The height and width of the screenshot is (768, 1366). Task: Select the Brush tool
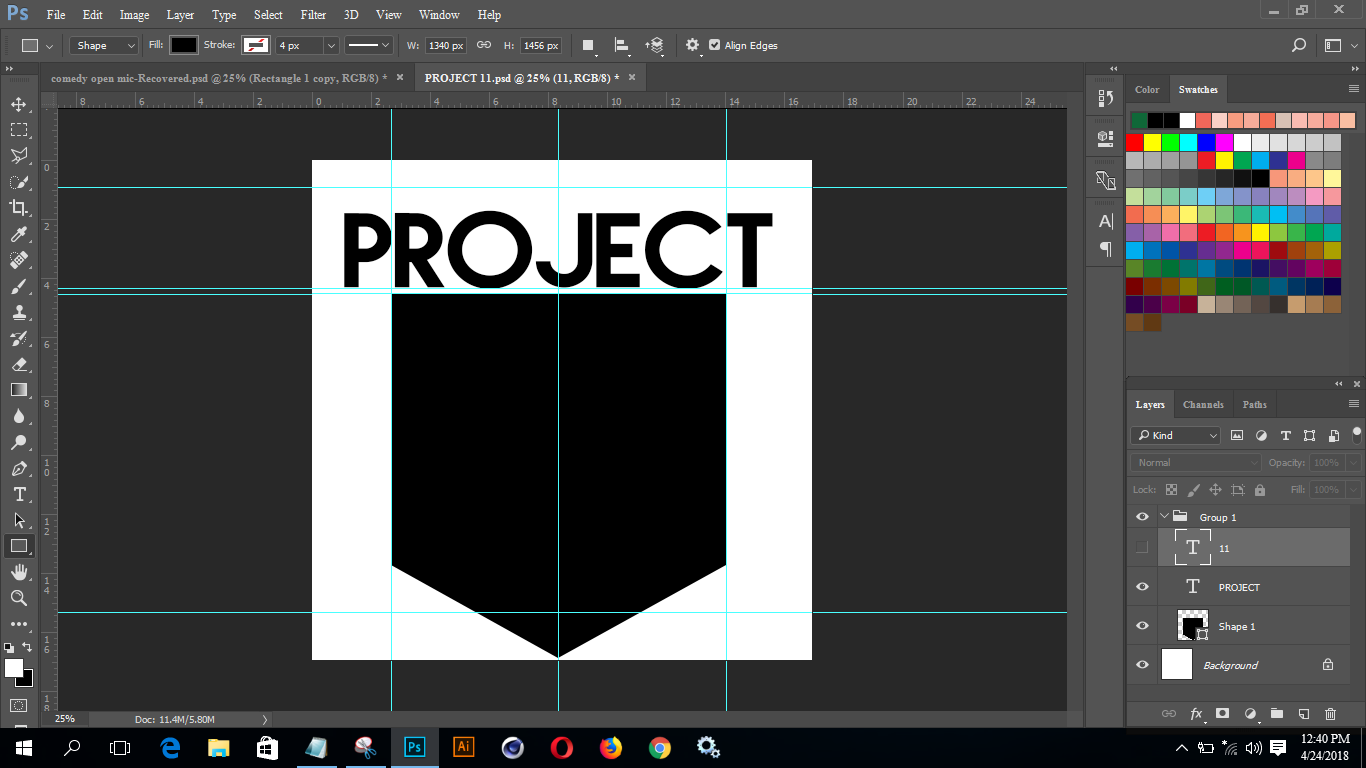click(19, 286)
